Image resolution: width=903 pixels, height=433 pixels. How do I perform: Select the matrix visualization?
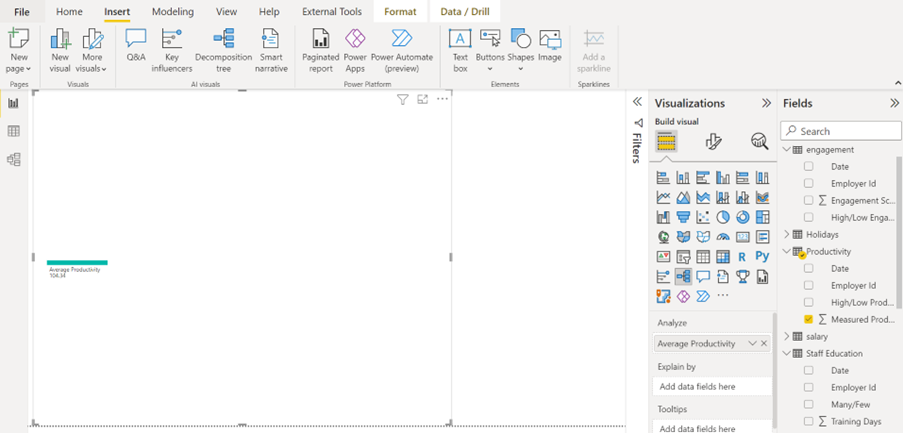pyautogui.click(x=723, y=256)
